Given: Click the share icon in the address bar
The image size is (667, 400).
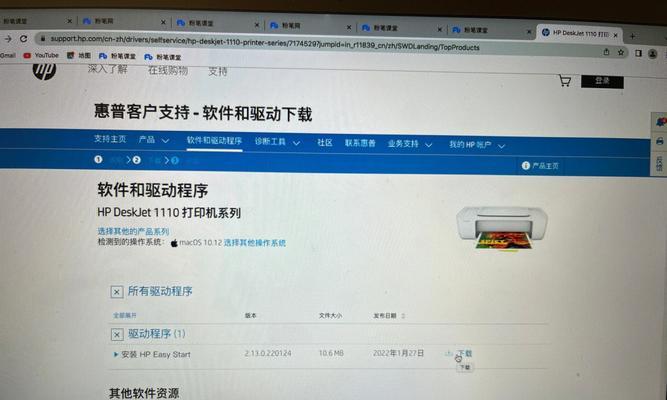Looking at the screenshot, I should pyautogui.click(x=607, y=52).
